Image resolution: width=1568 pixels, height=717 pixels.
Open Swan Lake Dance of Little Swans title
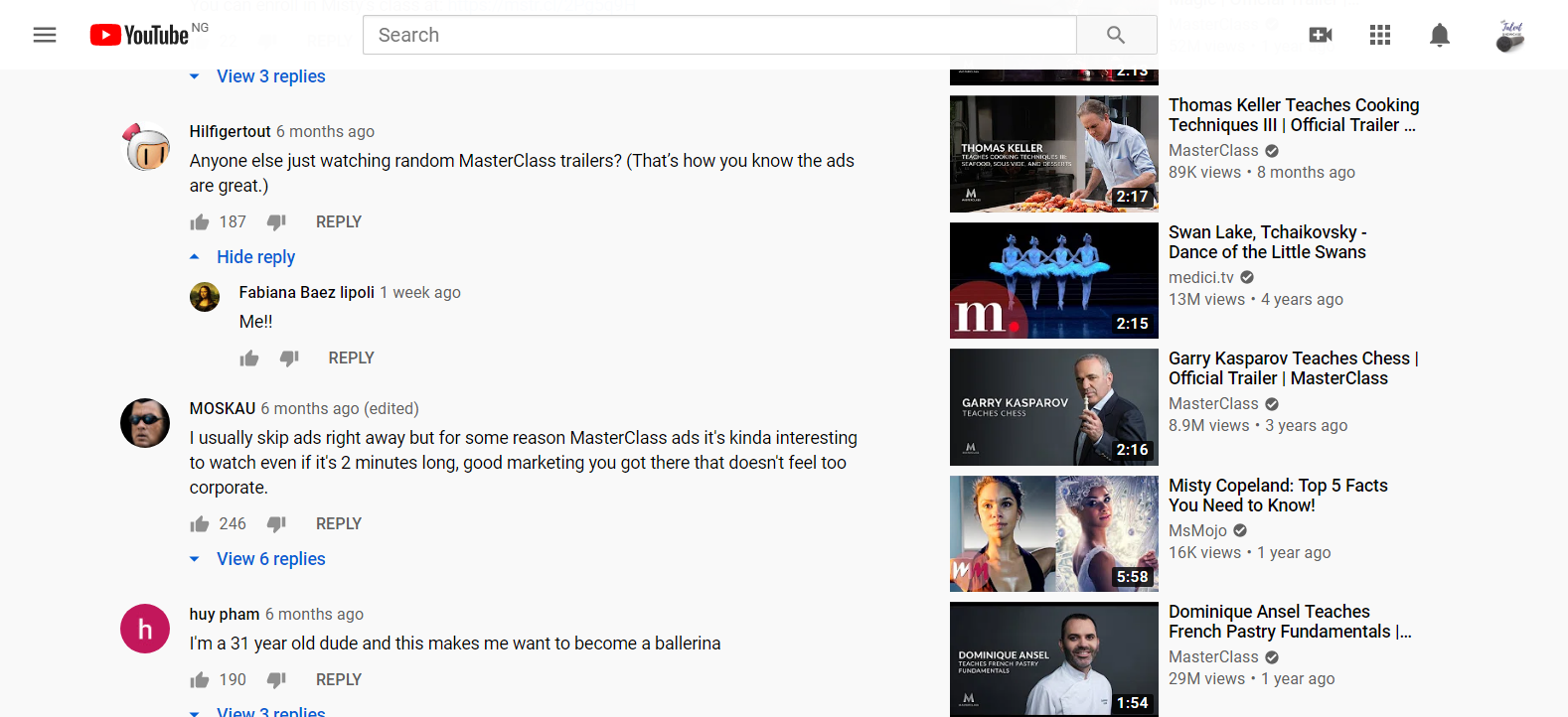(1268, 242)
